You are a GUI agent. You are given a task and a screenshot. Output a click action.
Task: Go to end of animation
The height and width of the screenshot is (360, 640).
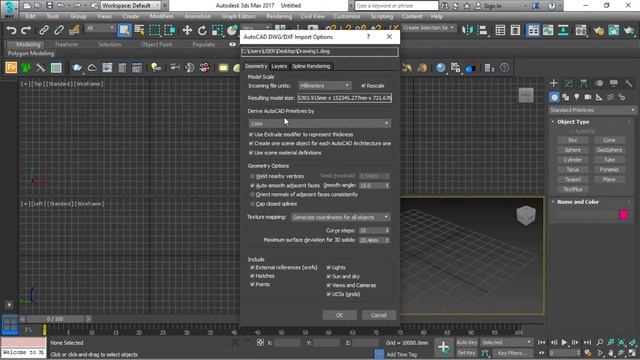(x=587, y=342)
